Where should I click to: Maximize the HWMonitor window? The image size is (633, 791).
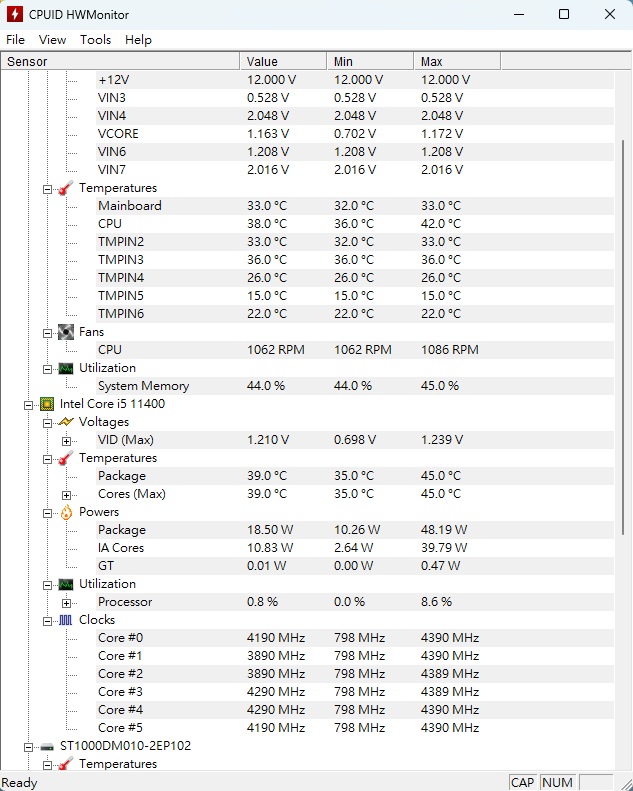[x=564, y=14]
